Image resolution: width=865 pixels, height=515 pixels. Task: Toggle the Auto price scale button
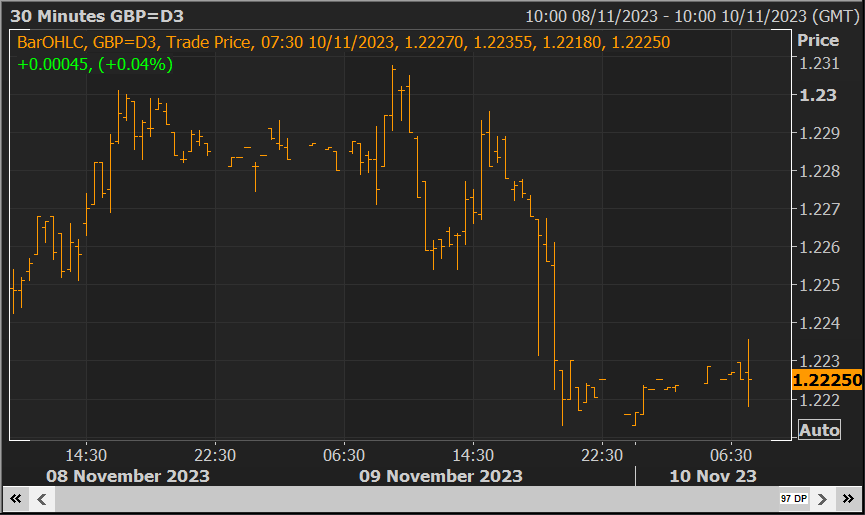[x=819, y=430]
